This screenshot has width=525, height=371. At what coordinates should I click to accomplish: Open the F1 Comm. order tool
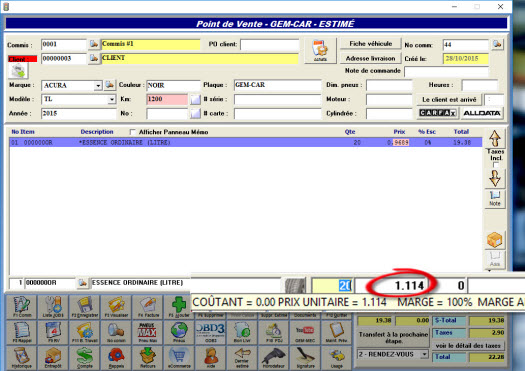pyautogui.click(x=22, y=307)
